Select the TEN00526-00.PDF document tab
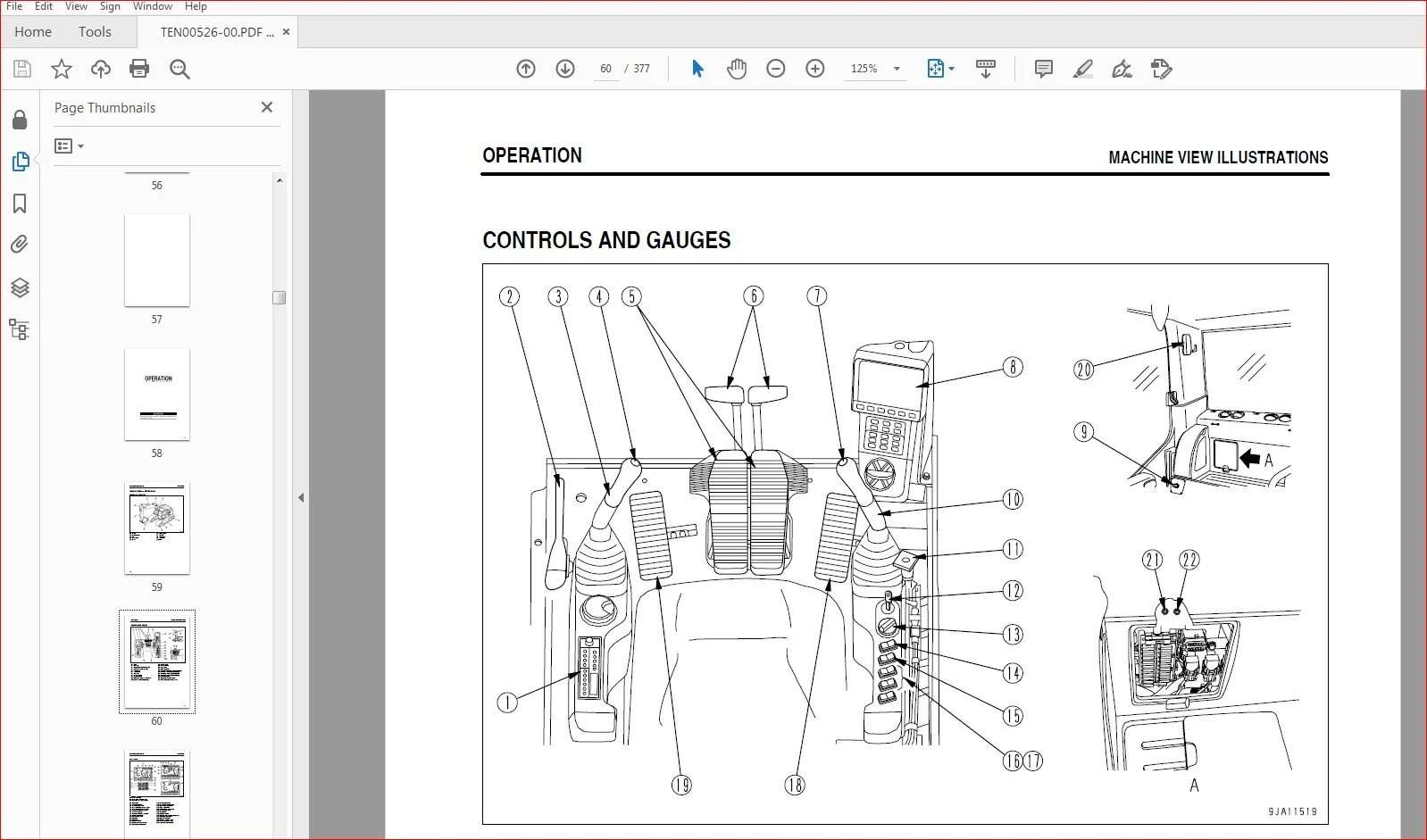 [x=217, y=32]
